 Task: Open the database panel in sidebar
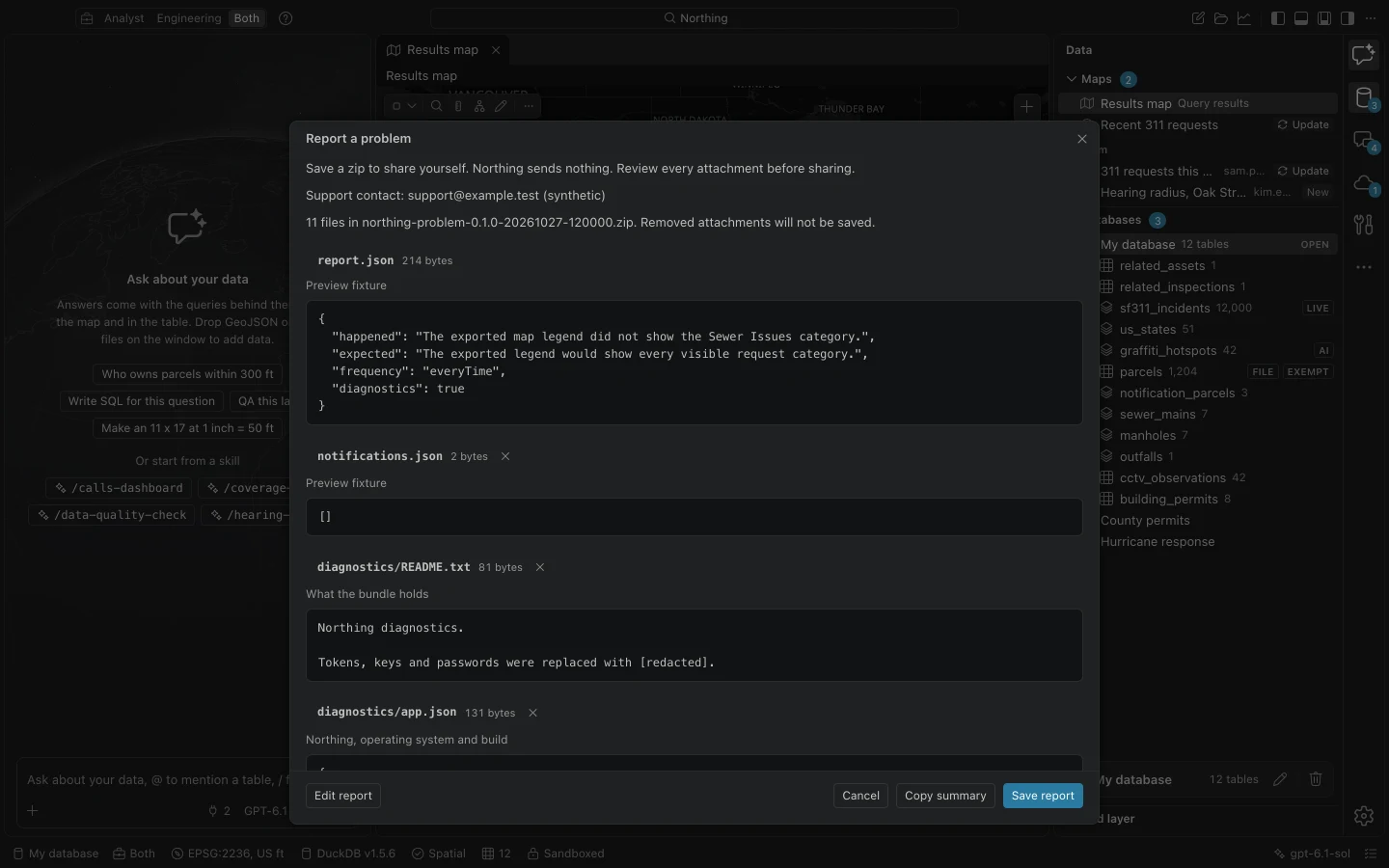(x=1364, y=97)
